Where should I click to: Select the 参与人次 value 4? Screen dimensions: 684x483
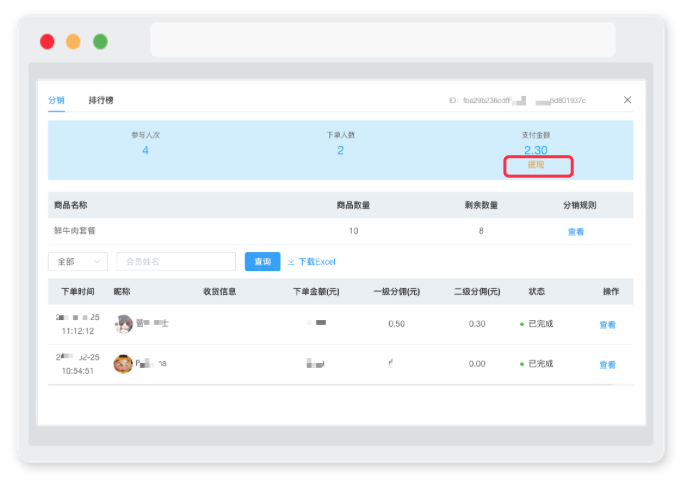(x=145, y=151)
